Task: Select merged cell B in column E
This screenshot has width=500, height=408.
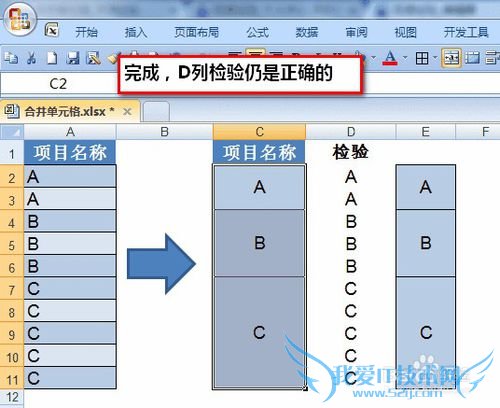Action: point(426,243)
